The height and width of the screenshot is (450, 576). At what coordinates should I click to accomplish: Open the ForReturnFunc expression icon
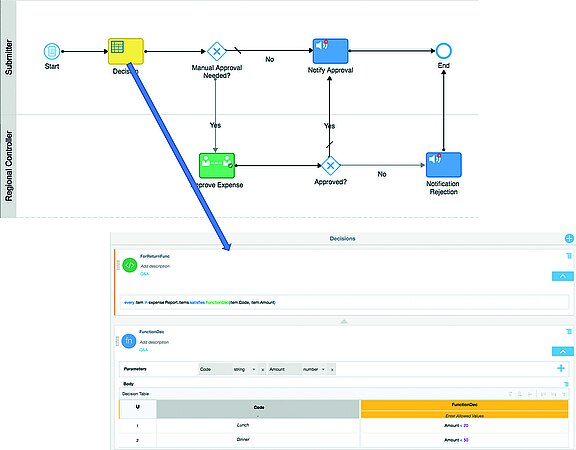(x=129, y=265)
